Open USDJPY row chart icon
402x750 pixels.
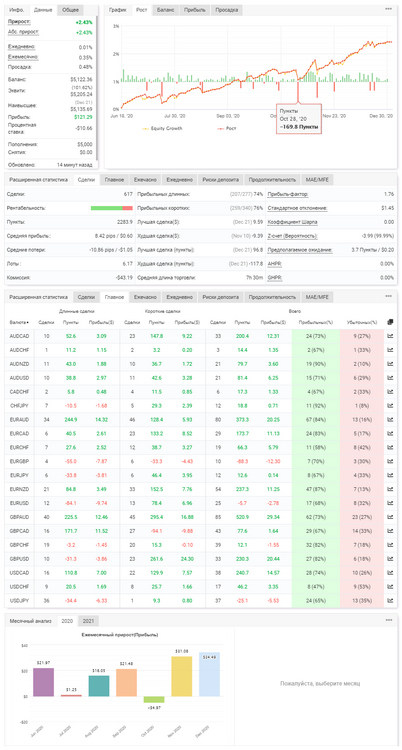pyautogui.click(x=390, y=600)
